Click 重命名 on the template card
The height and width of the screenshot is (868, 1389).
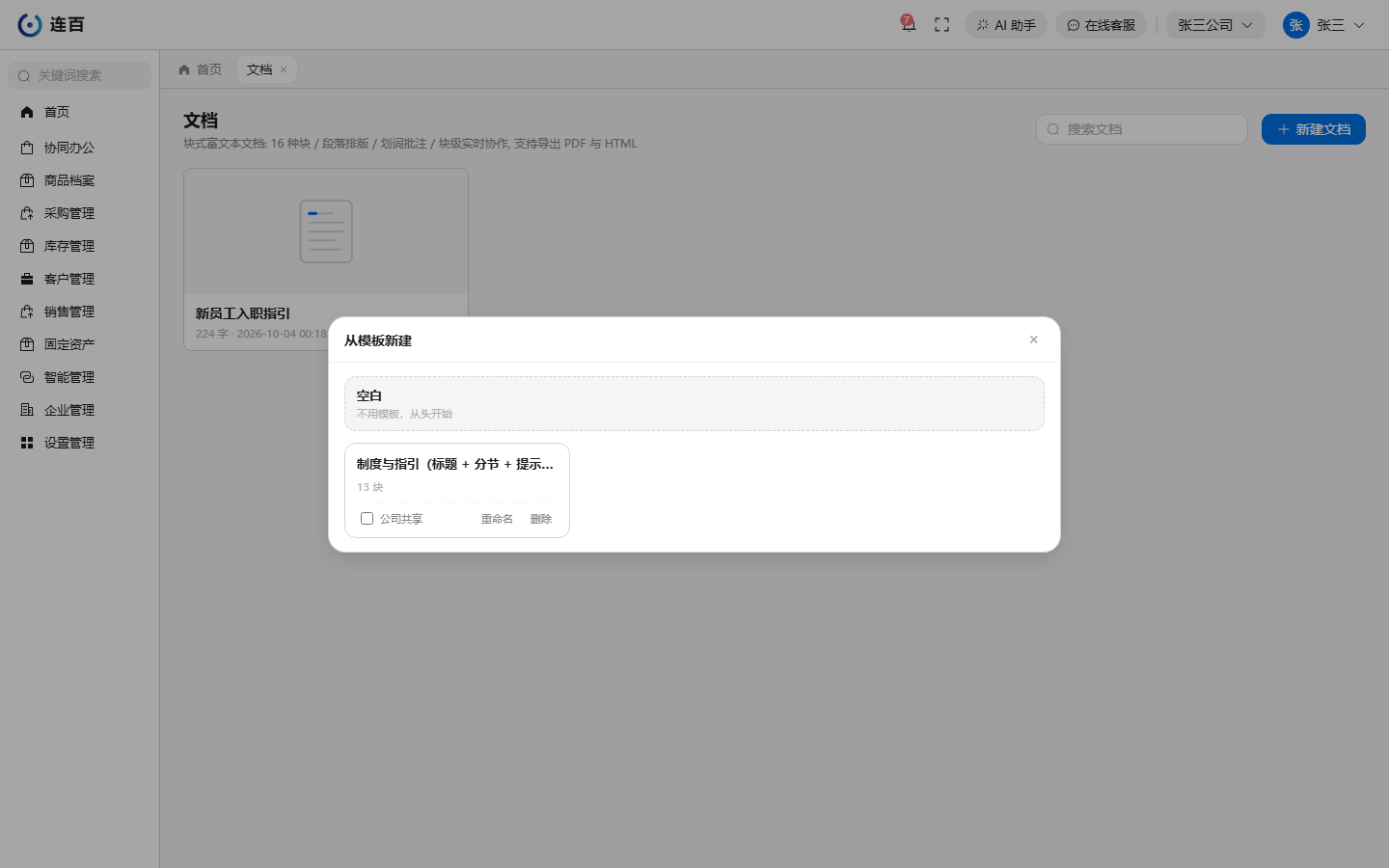pos(497,519)
